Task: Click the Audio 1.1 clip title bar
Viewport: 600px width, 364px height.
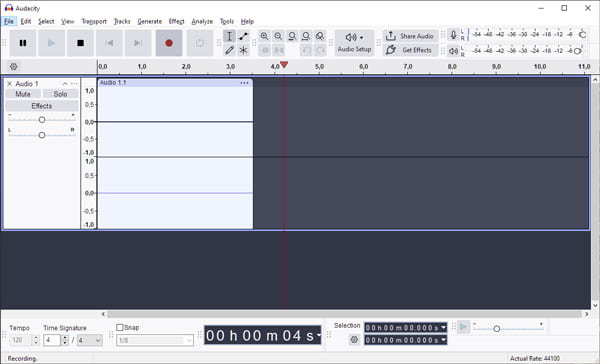Action: (x=175, y=83)
